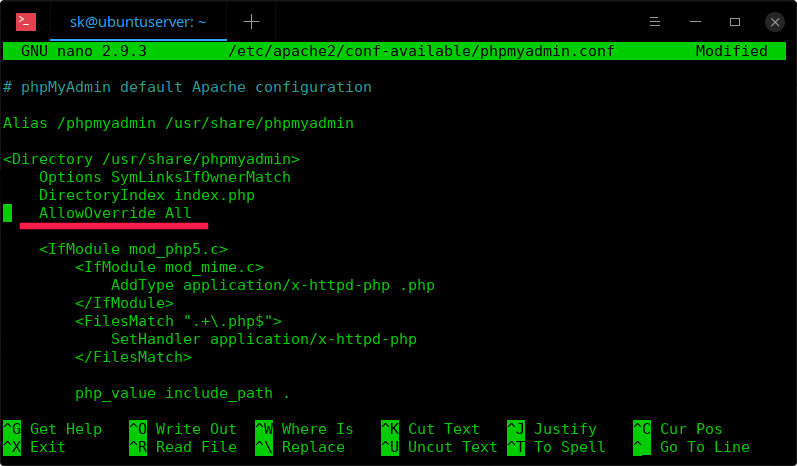The image size is (797, 466).
Task: Maximize the terminal window
Action: [x=736, y=21]
